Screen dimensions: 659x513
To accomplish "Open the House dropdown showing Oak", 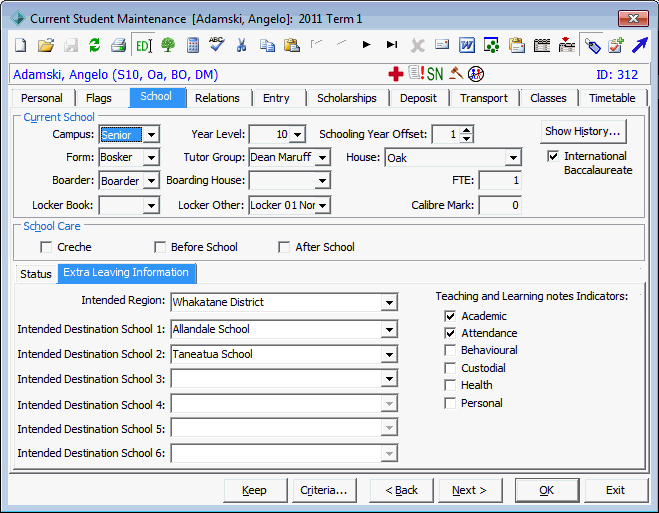I will click(513, 158).
